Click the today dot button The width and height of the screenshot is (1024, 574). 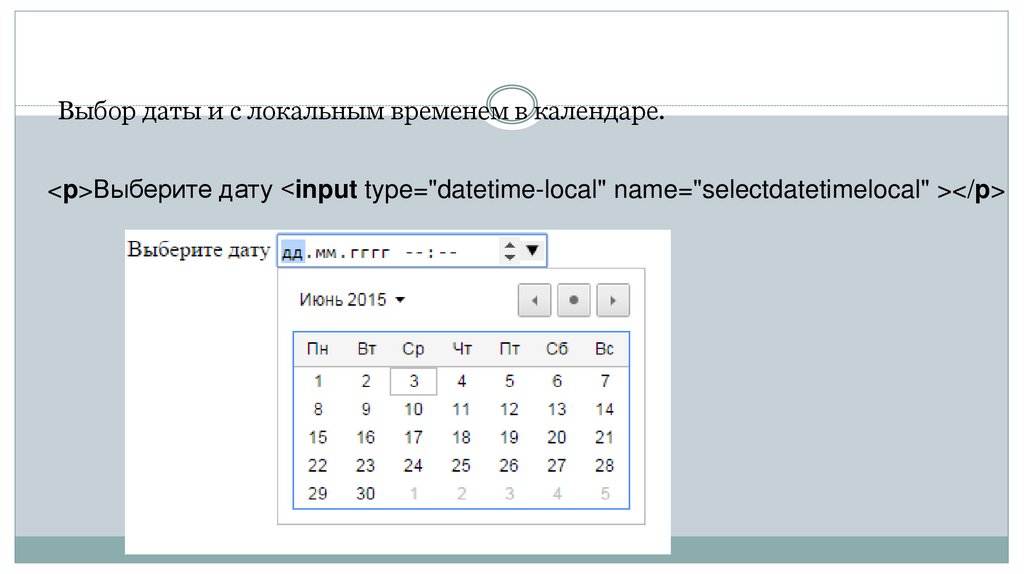(573, 300)
